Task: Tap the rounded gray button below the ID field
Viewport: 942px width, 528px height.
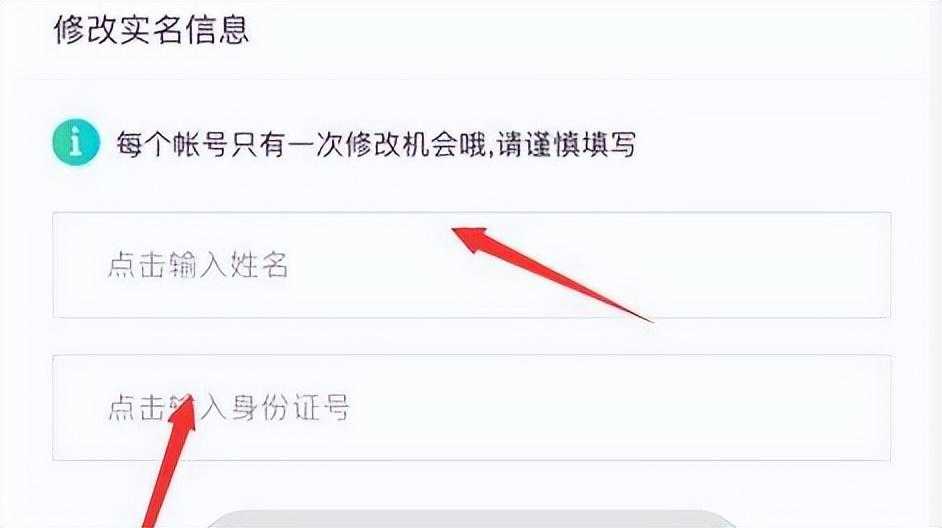Action: [x=472, y=520]
